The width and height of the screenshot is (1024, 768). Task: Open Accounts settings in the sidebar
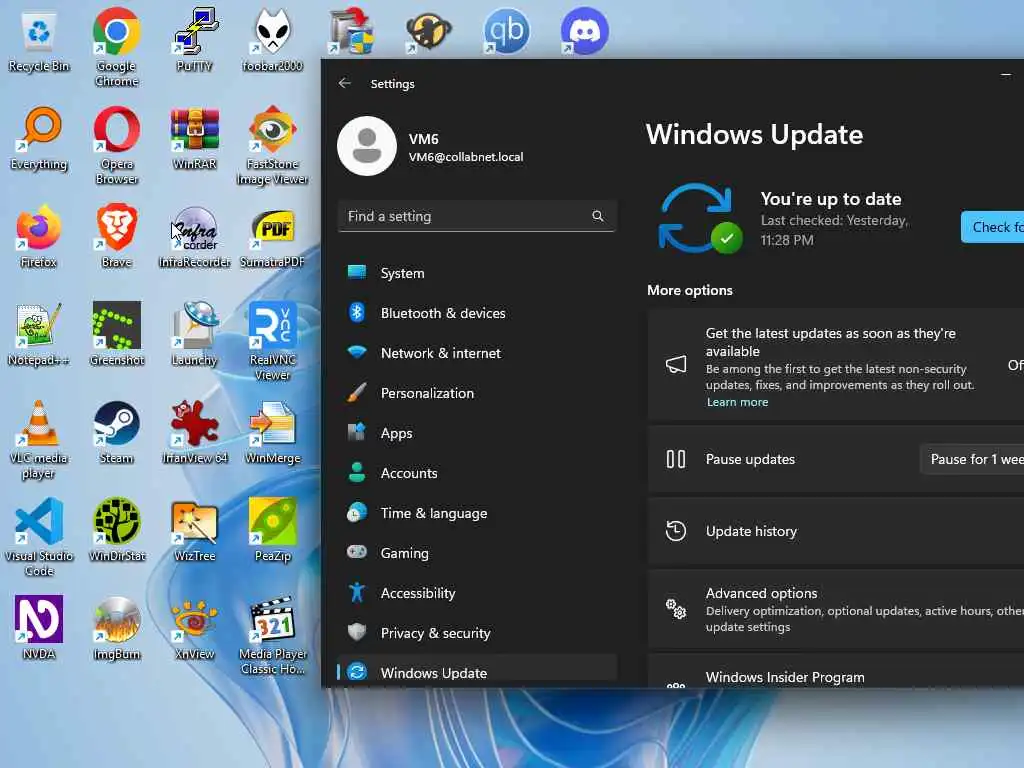point(477,473)
